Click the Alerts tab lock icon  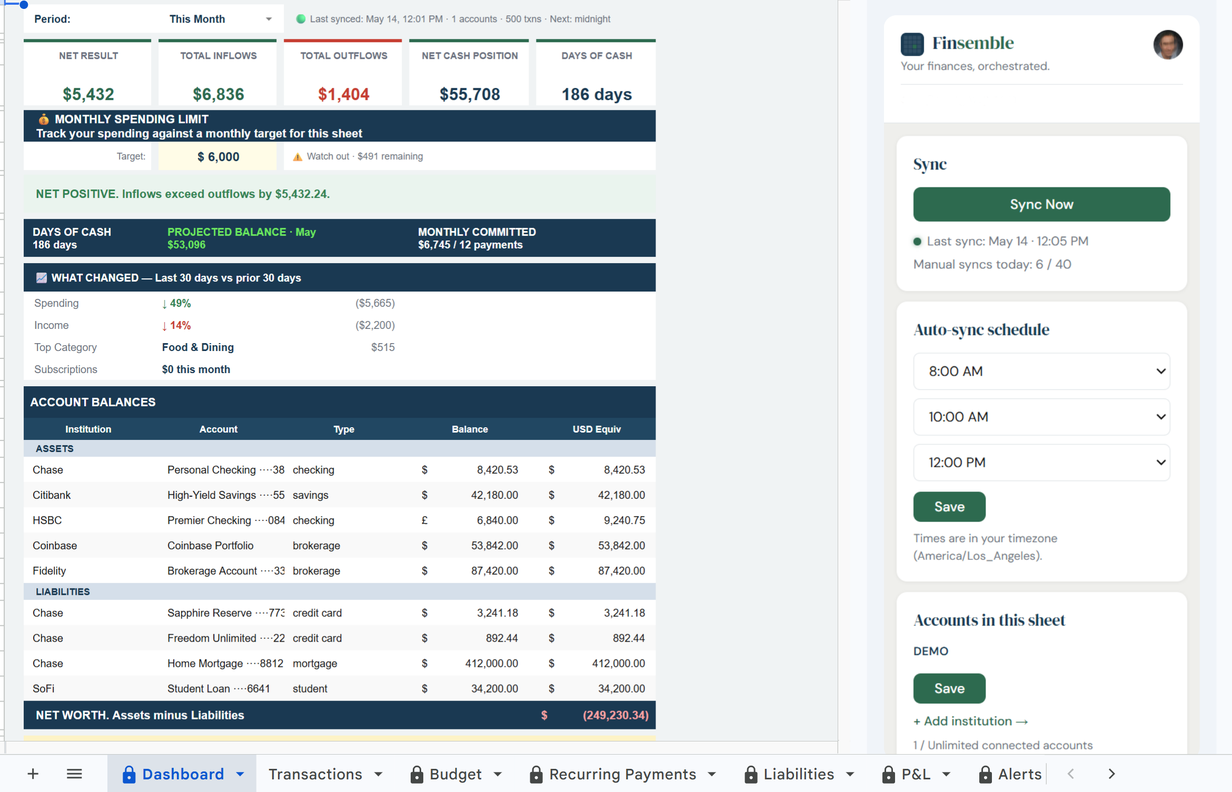[x=985, y=774]
